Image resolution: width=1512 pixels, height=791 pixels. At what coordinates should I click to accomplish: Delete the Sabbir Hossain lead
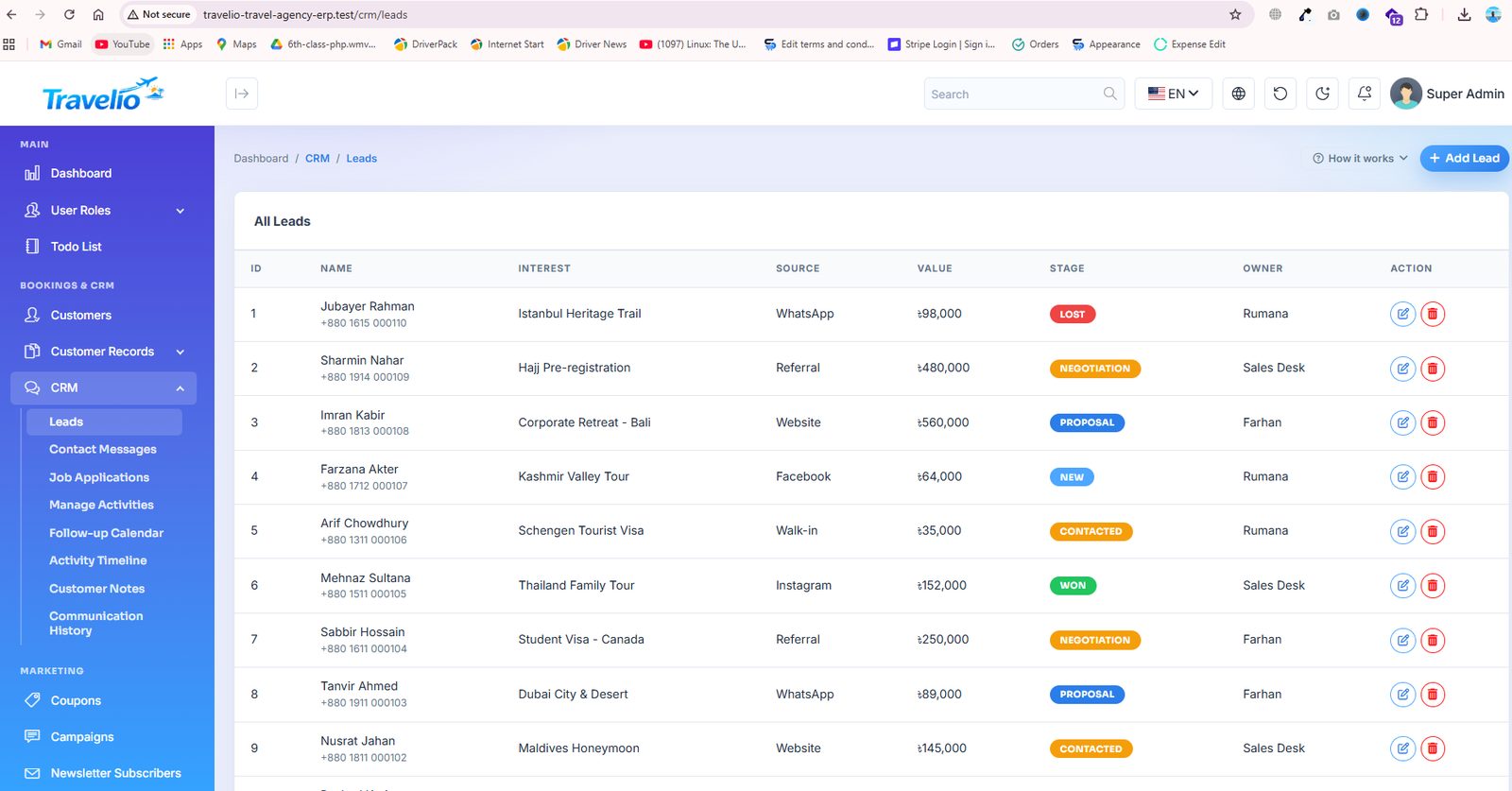(x=1433, y=640)
